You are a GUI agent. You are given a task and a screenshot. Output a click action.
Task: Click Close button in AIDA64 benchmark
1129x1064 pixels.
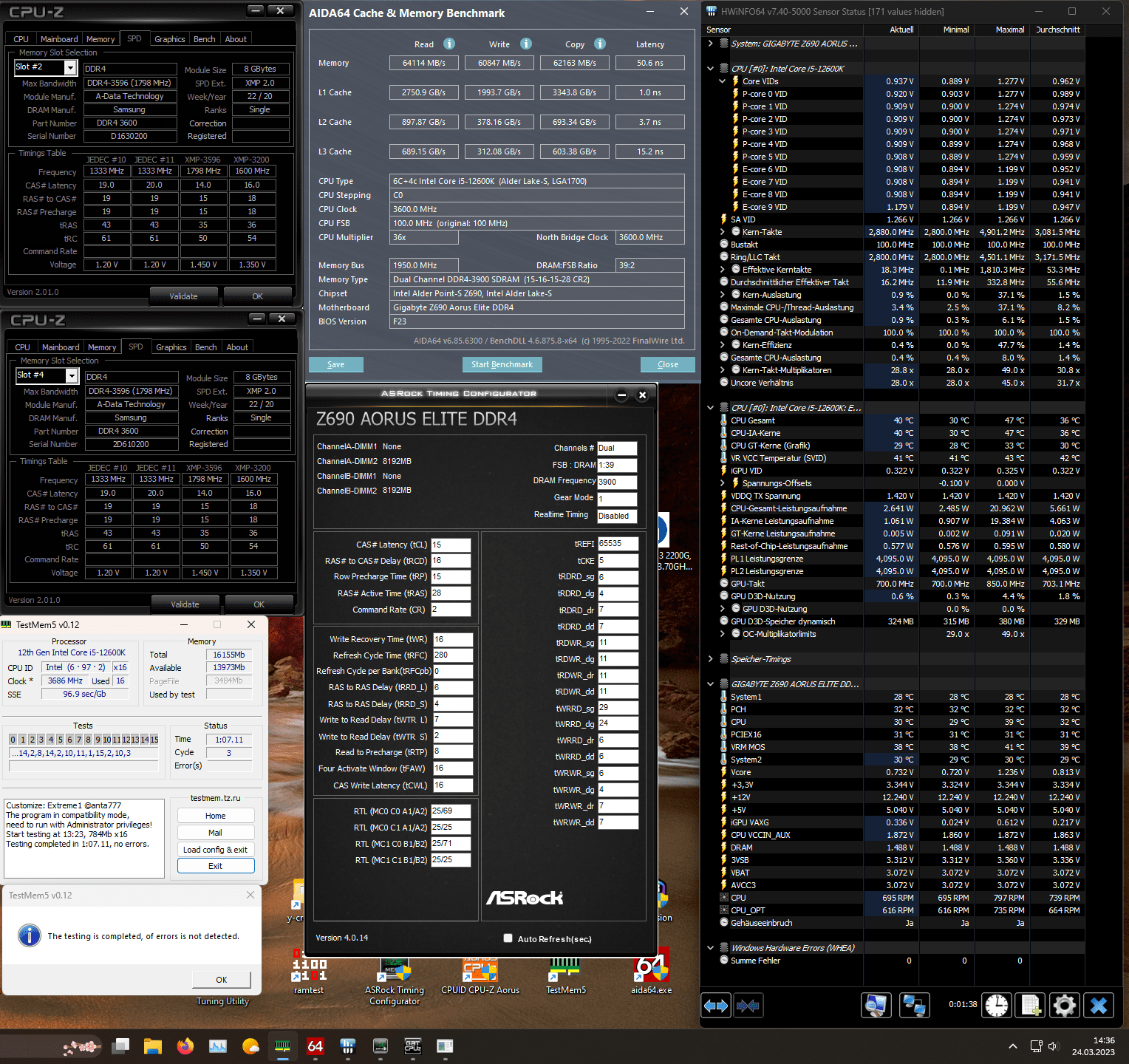668,364
